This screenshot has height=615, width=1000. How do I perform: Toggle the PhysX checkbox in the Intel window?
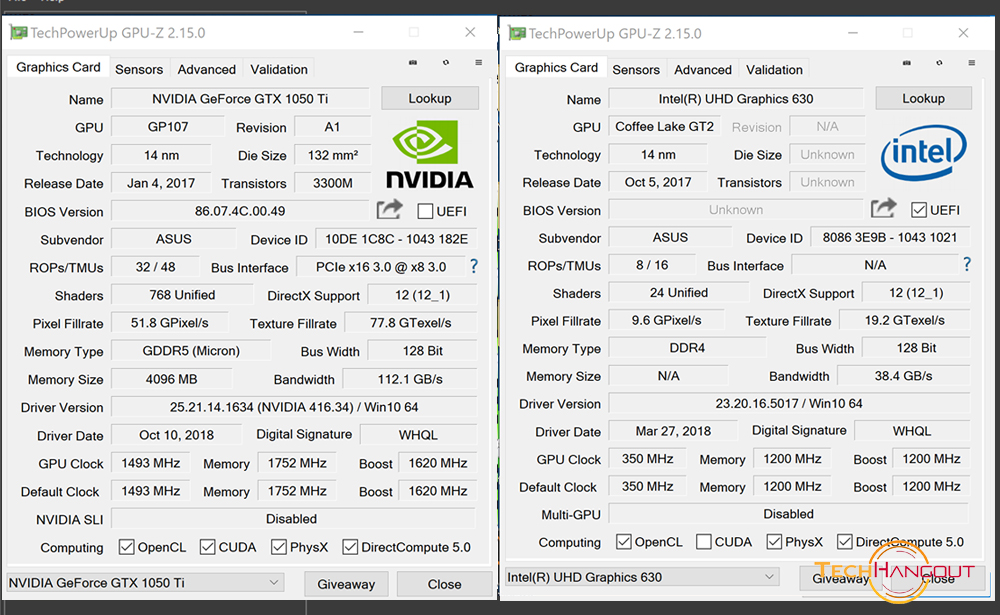coord(774,542)
